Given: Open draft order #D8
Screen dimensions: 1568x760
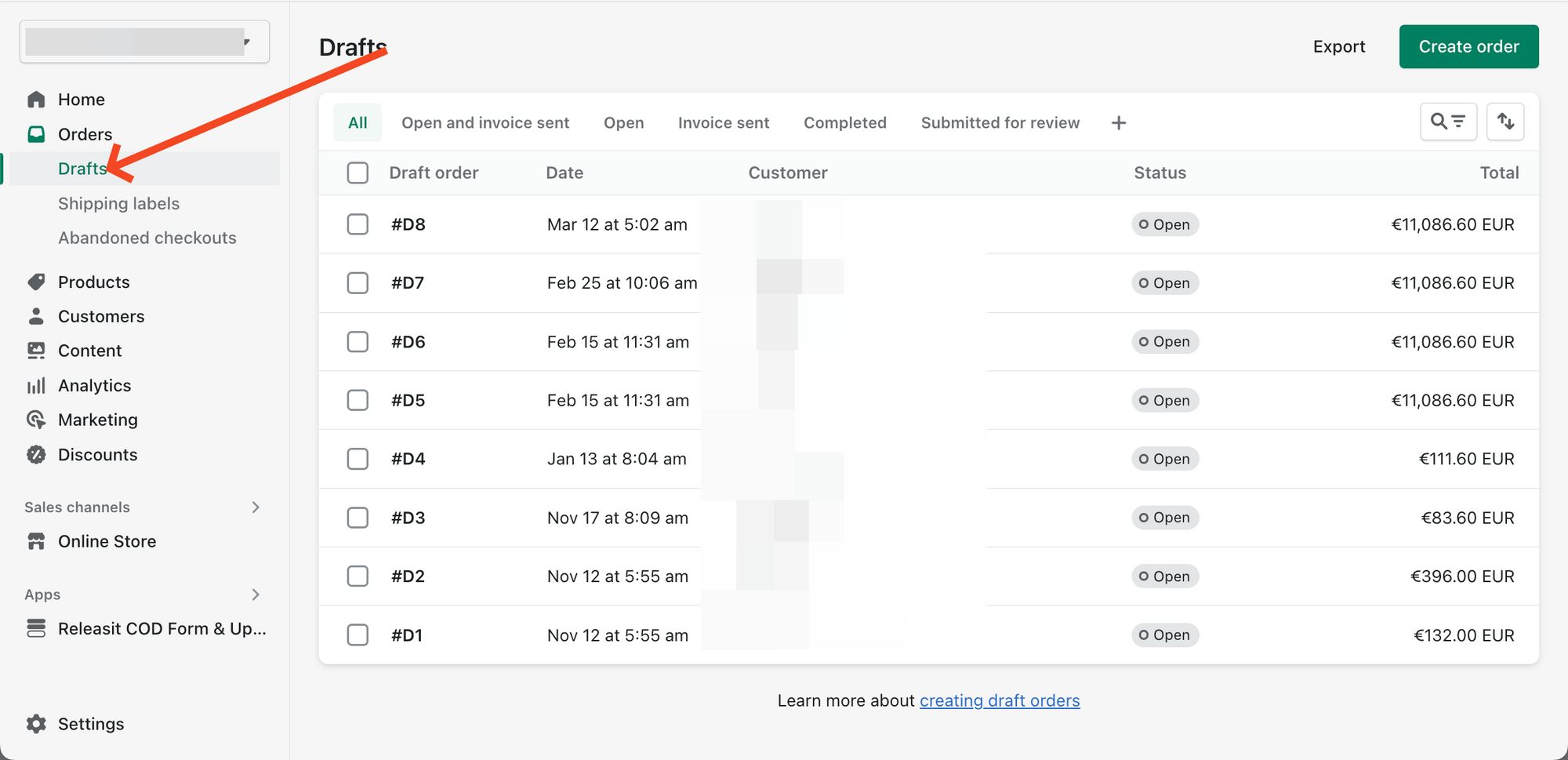Looking at the screenshot, I should tap(408, 224).
